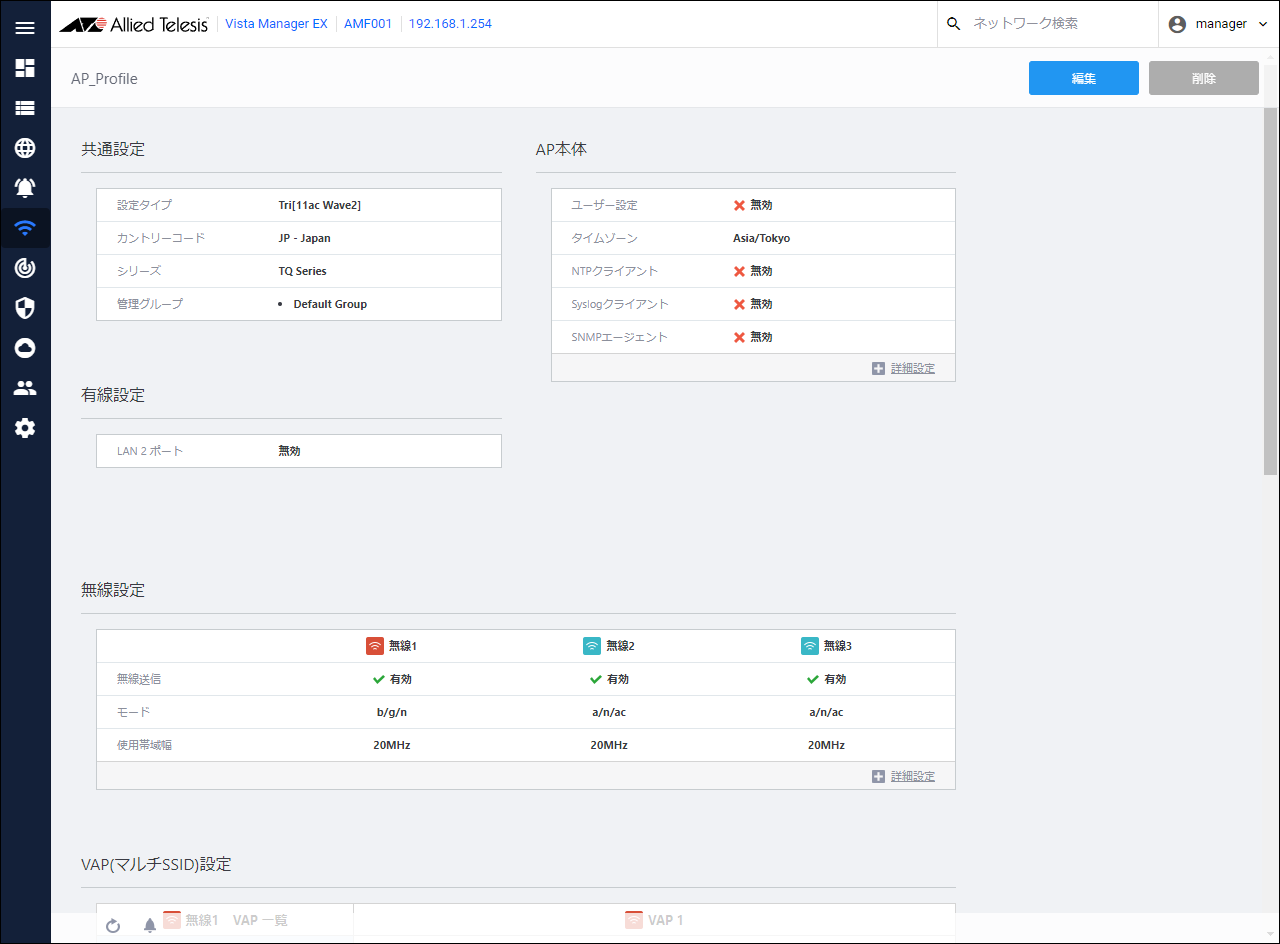Open the network map globe icon
This screenshot has height=944, width=1280.
pos(25,148)
